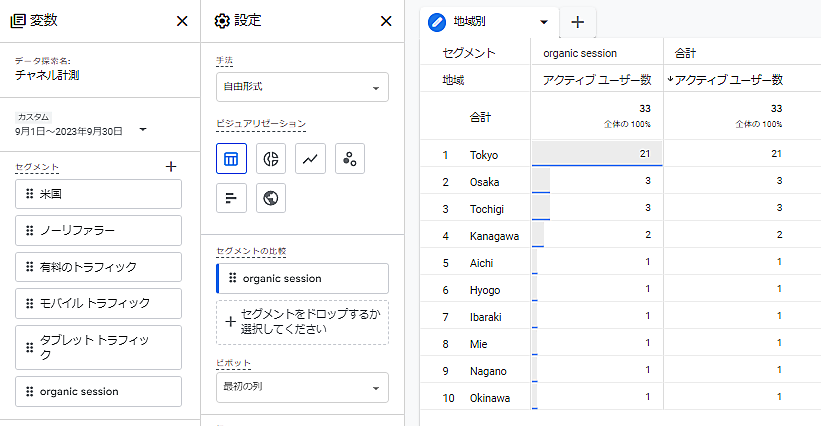Select the geo map visualization icon
The image size is (821, 426).
[x=270, y=198]
